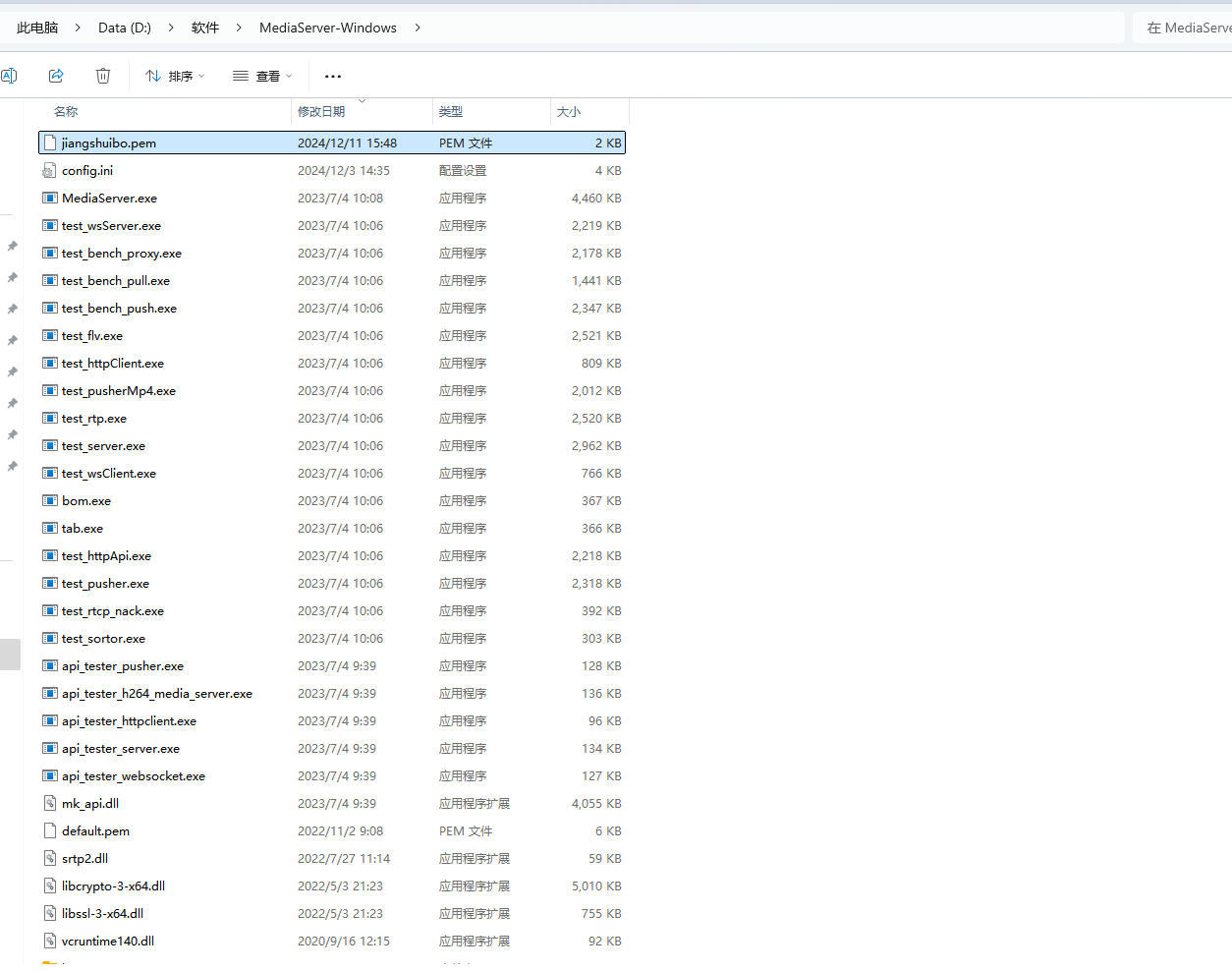Click the Rename icon in toolbar
This screenshot has height=971, width=1232.
tap(9, 76)
